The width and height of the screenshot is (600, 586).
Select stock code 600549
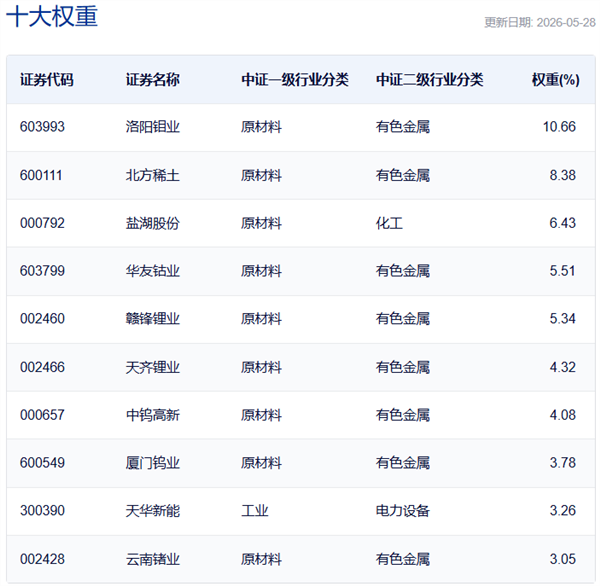coord(42,463)
